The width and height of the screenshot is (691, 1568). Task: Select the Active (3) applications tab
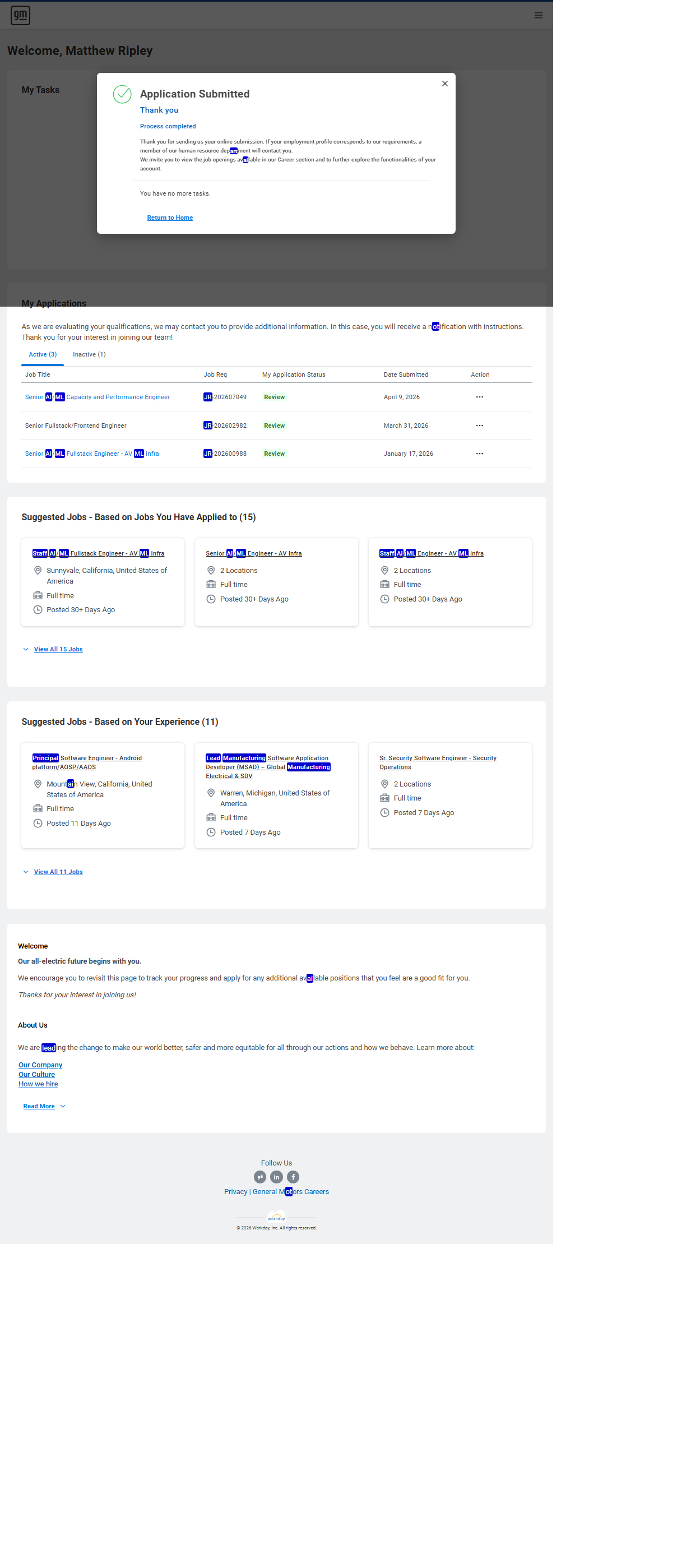43,354
